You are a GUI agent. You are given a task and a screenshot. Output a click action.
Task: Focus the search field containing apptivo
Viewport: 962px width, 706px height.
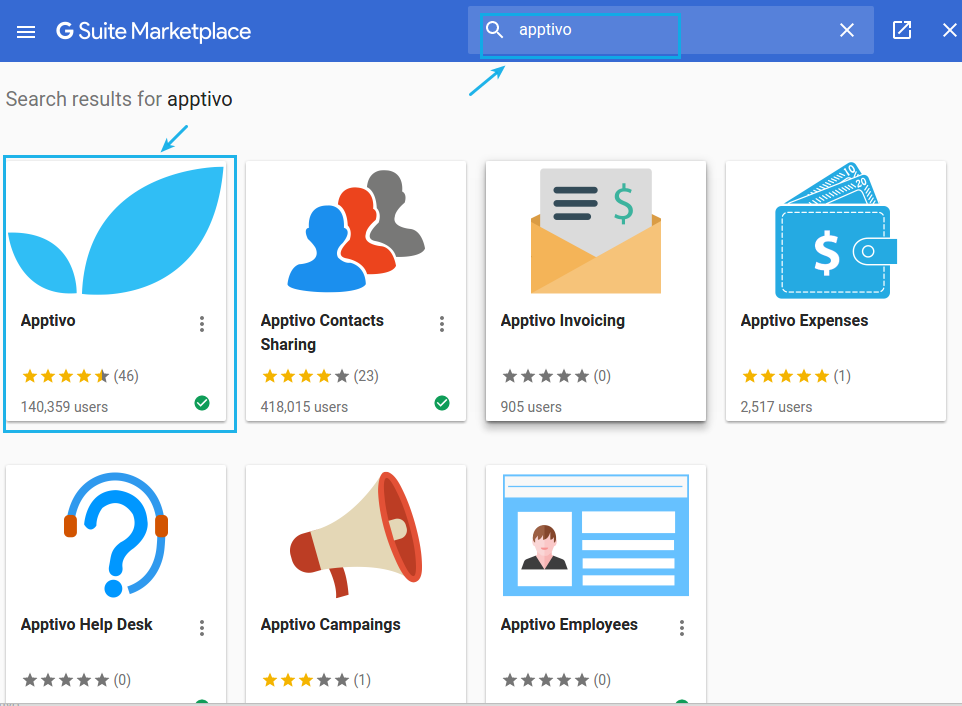[671, 30]
